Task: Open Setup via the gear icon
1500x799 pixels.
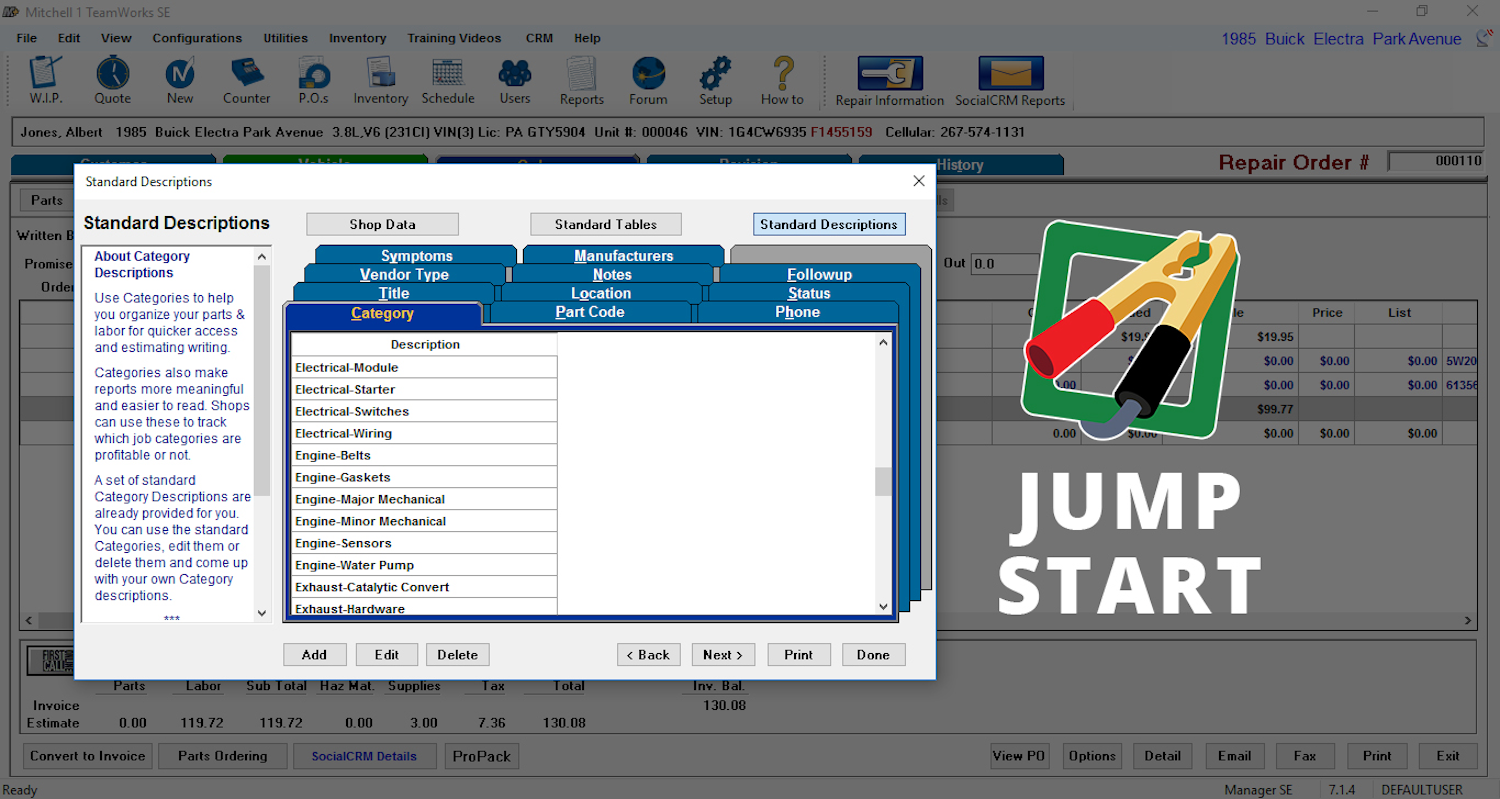Action: [x=715, y=80]
